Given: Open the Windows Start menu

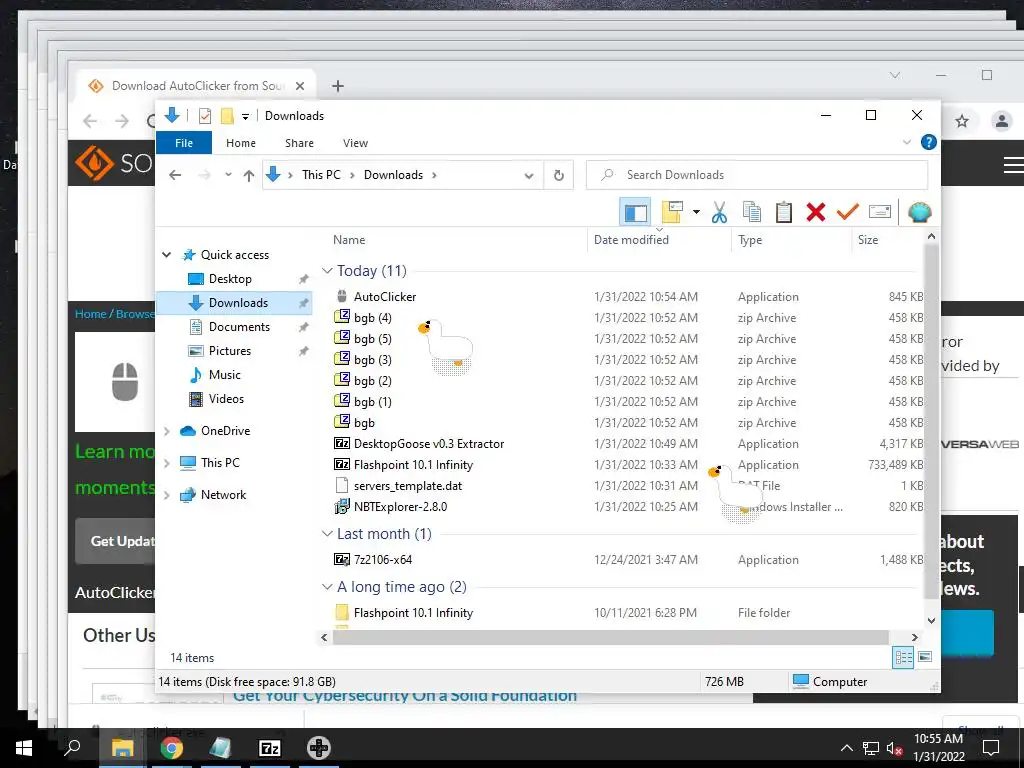Looking at the screenshot, I should click(24, 748).
